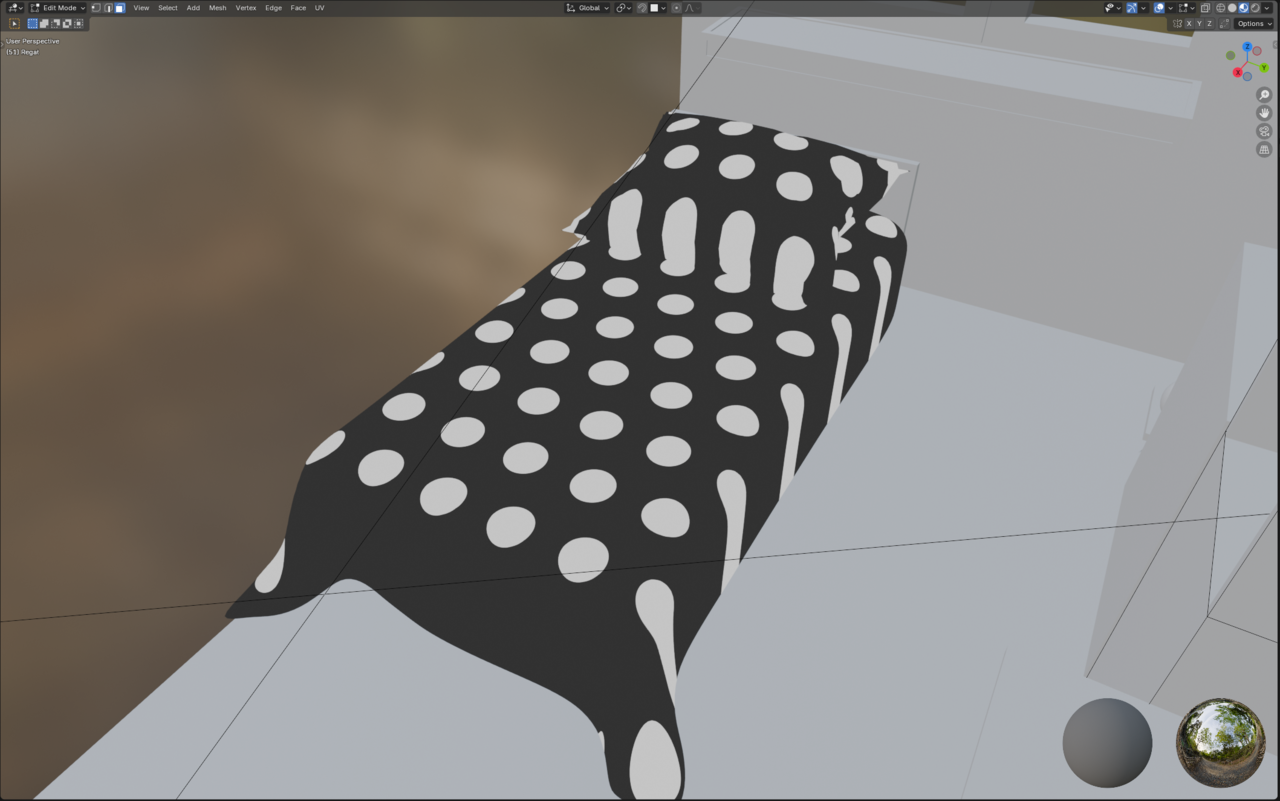Switch to rendered shading
1280x801 pixels.
[x=1255, y=8]
